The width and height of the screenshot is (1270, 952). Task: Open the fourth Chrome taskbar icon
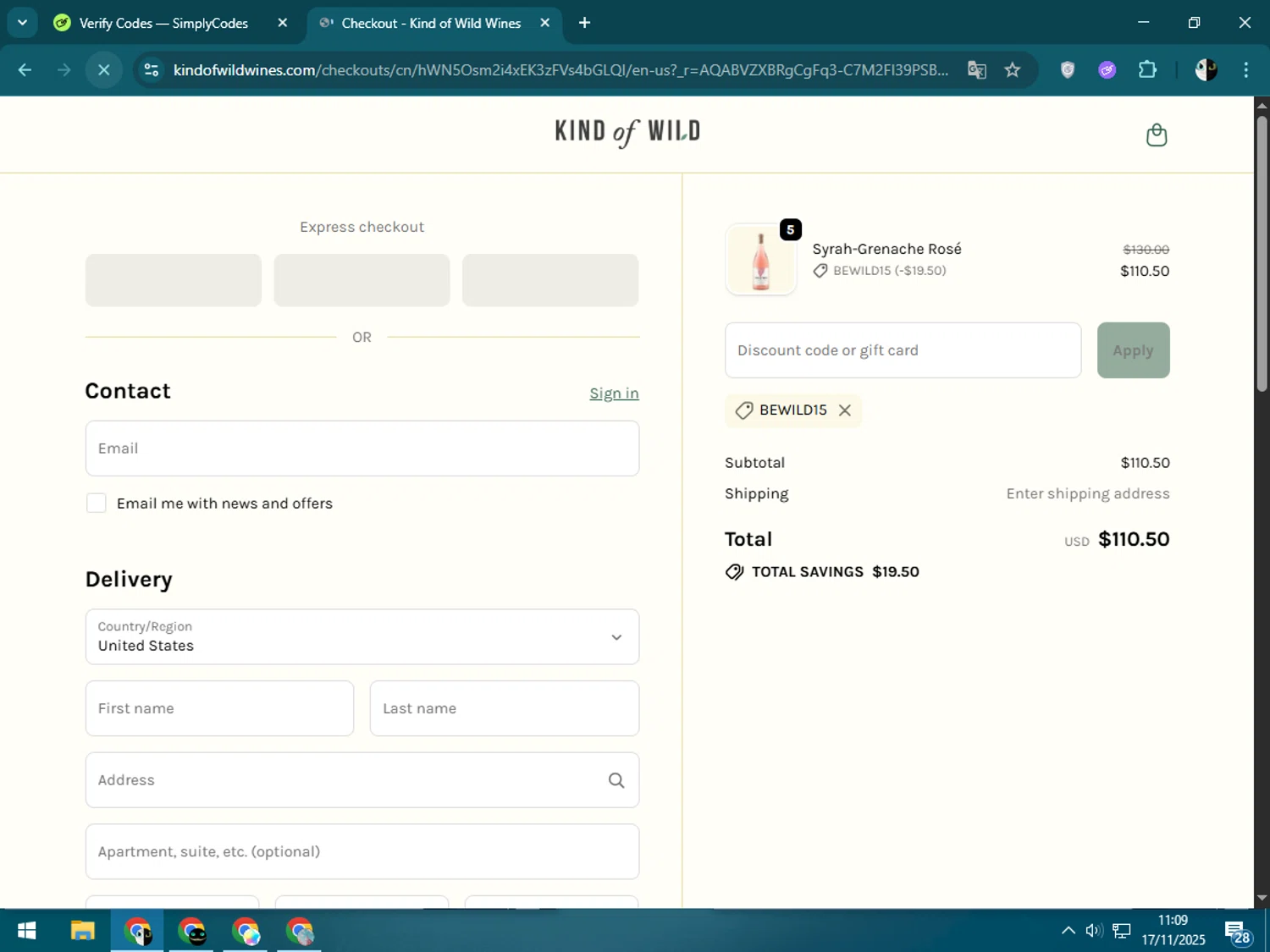click(301, 931)
